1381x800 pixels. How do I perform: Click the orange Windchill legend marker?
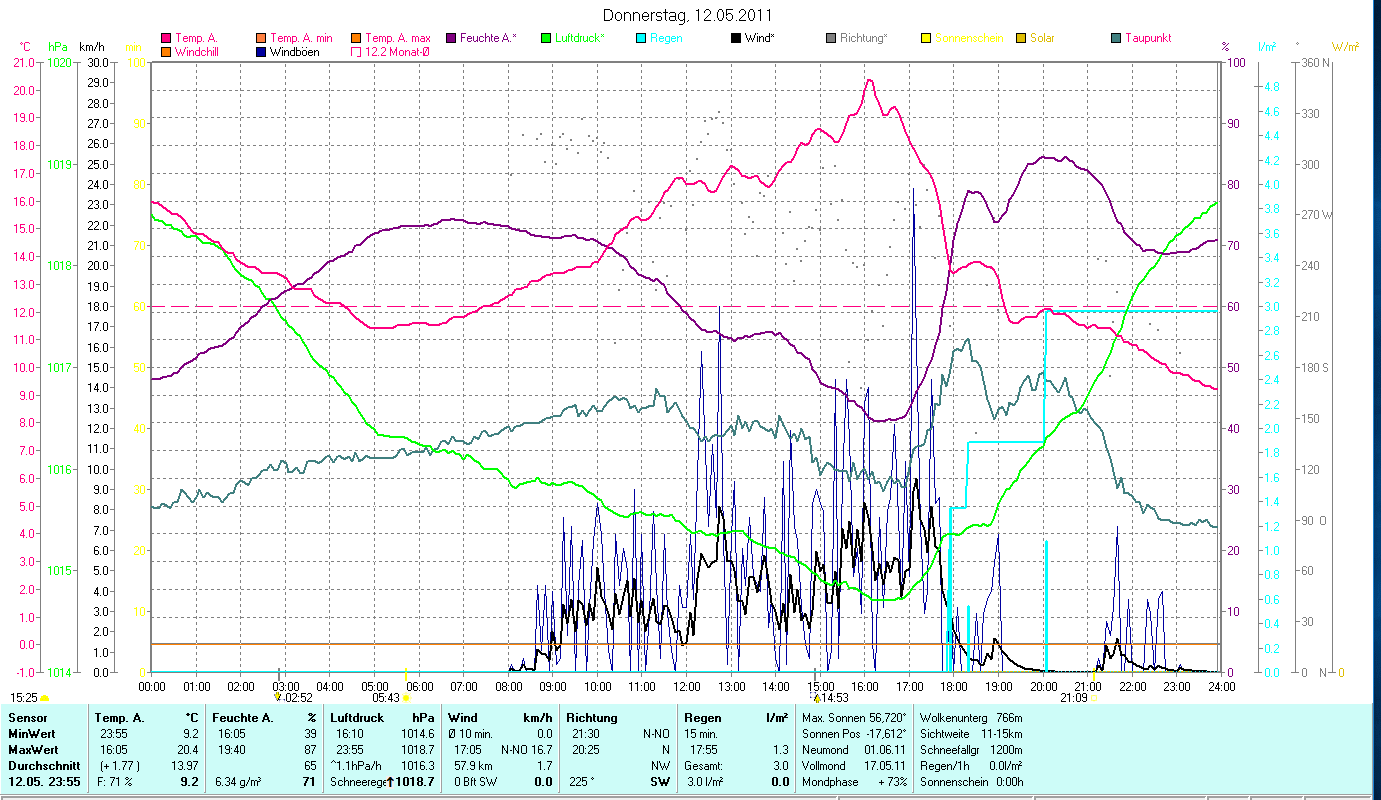[x=166, y=51]
